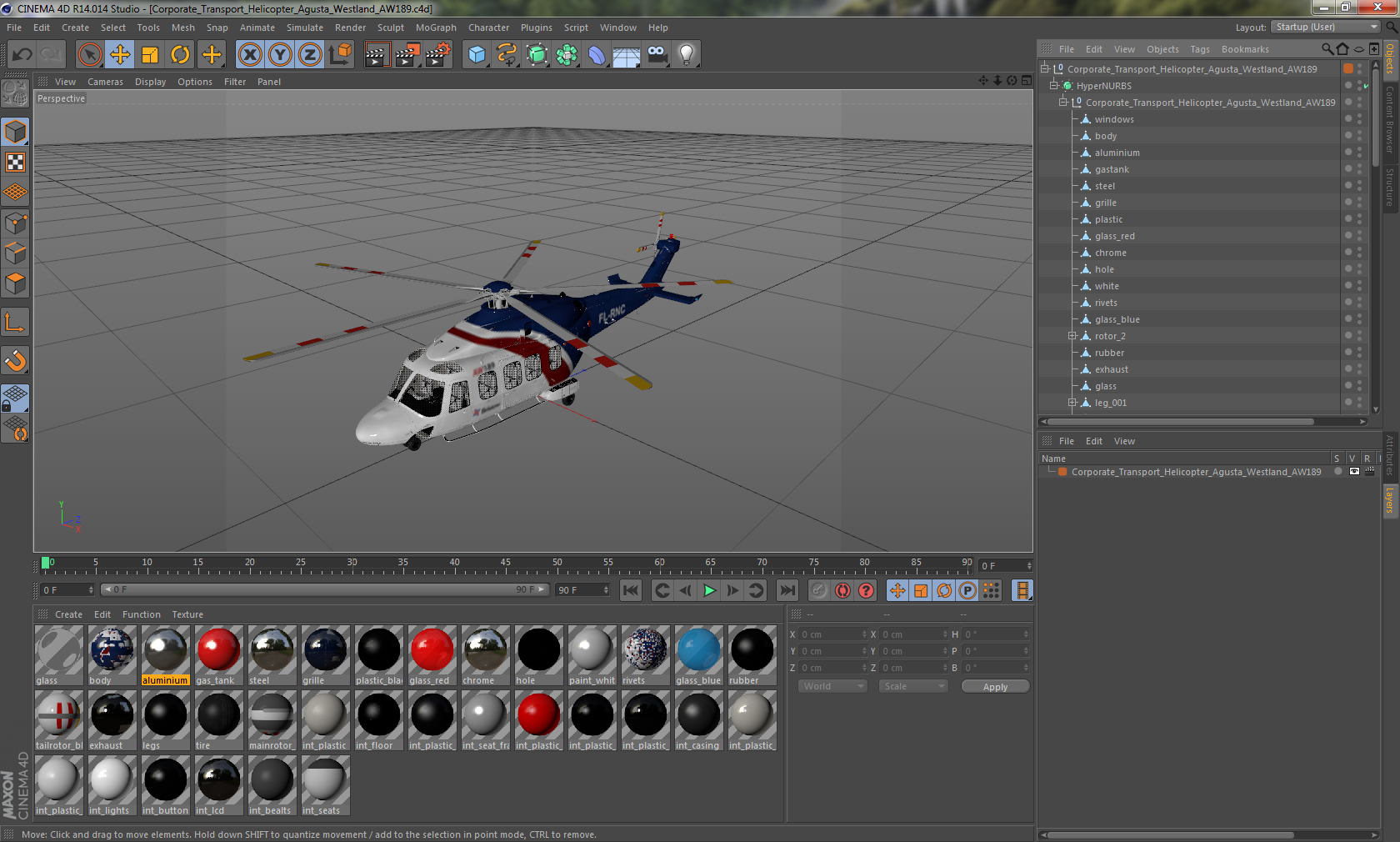Viewport: 1400px width, 842px height.
Task: Select the gastank object in tree
Action: 1112,169
